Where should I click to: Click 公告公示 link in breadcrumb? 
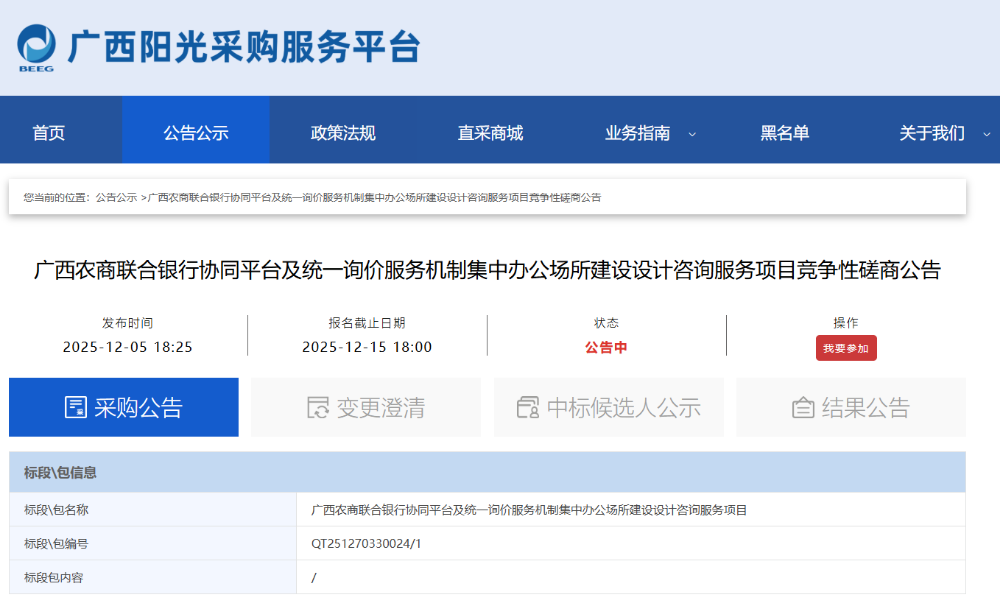click(x=116, y=197)
